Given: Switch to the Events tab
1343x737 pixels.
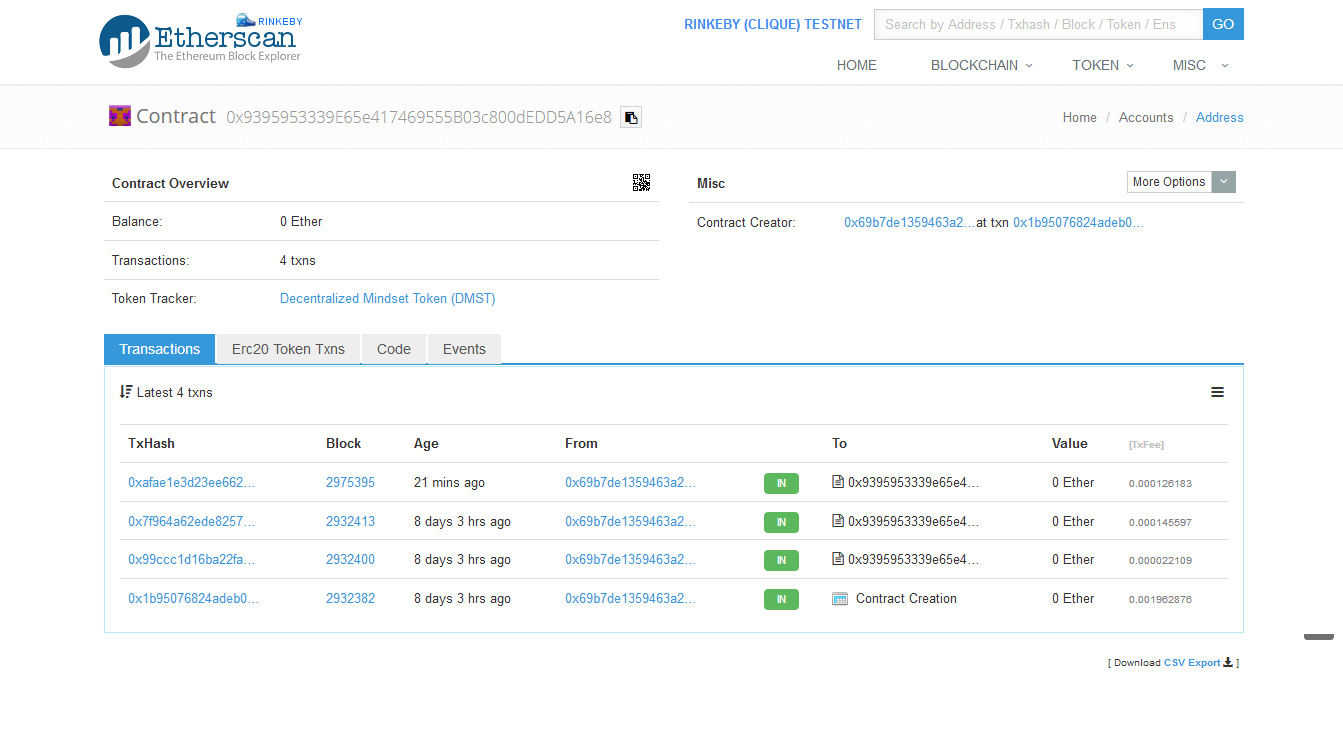Looking at the screenshot, I should pos(464,349).
